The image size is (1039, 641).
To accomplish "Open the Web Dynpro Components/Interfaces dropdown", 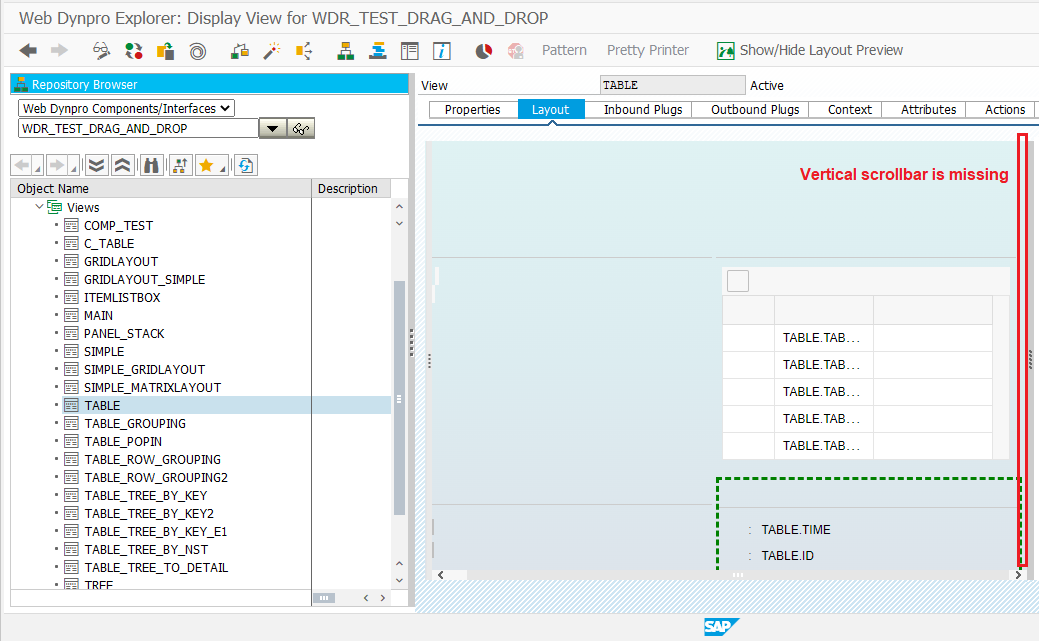I will coord(126,108).
